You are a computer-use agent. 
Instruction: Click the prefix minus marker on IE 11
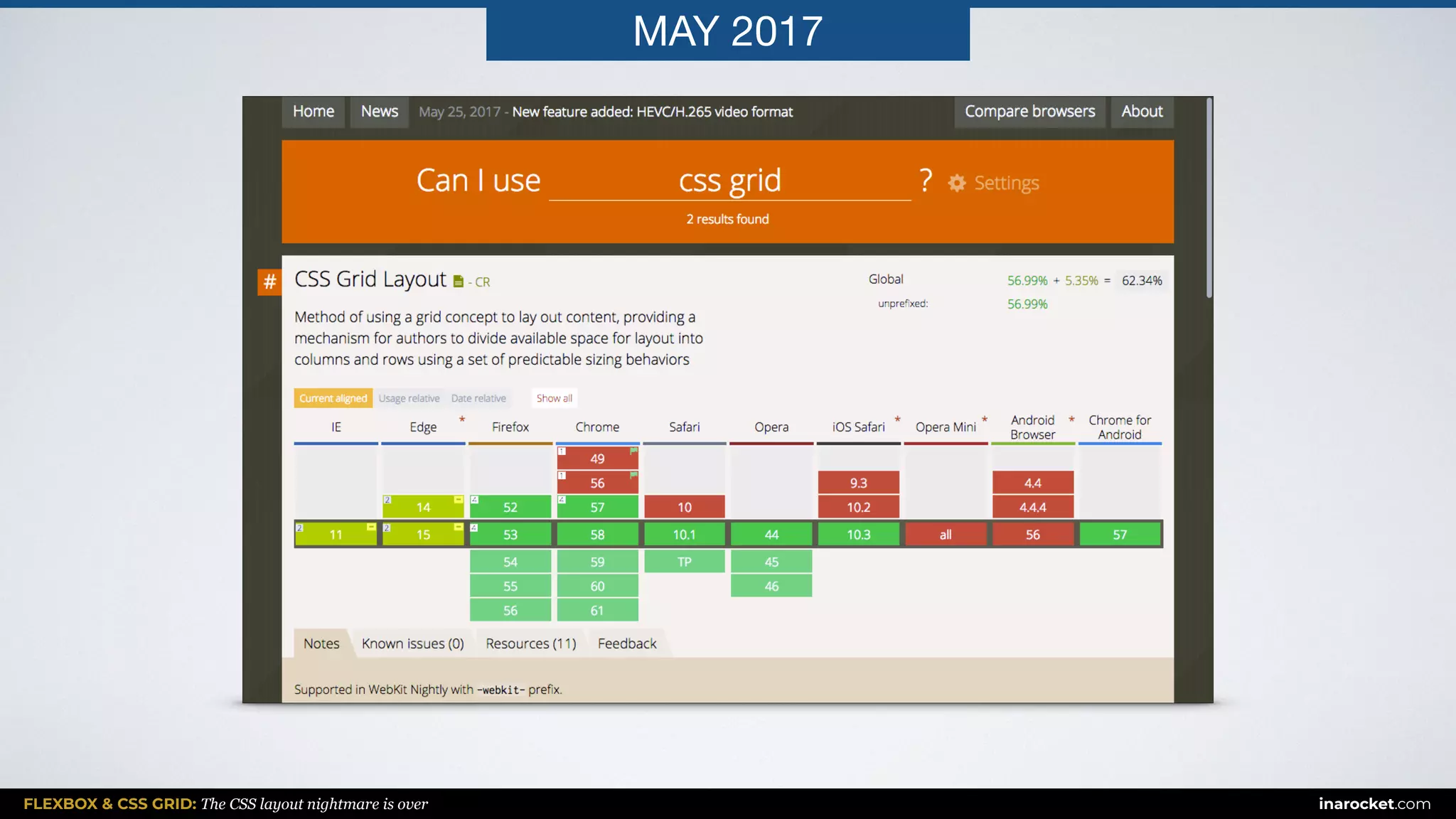(371, 527)
